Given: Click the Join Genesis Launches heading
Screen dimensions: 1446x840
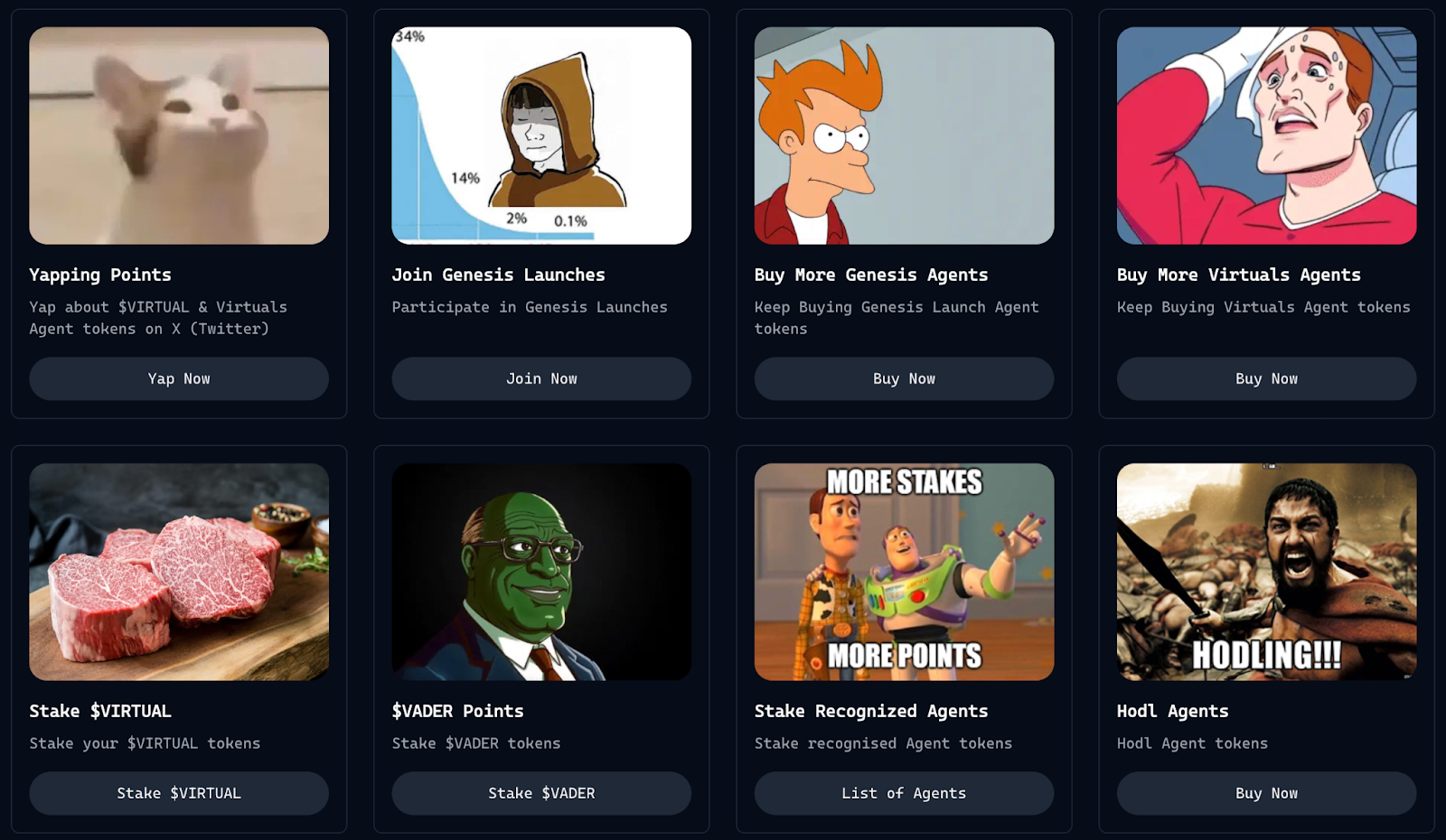Looking at the screenshot, I should [498, 275].
